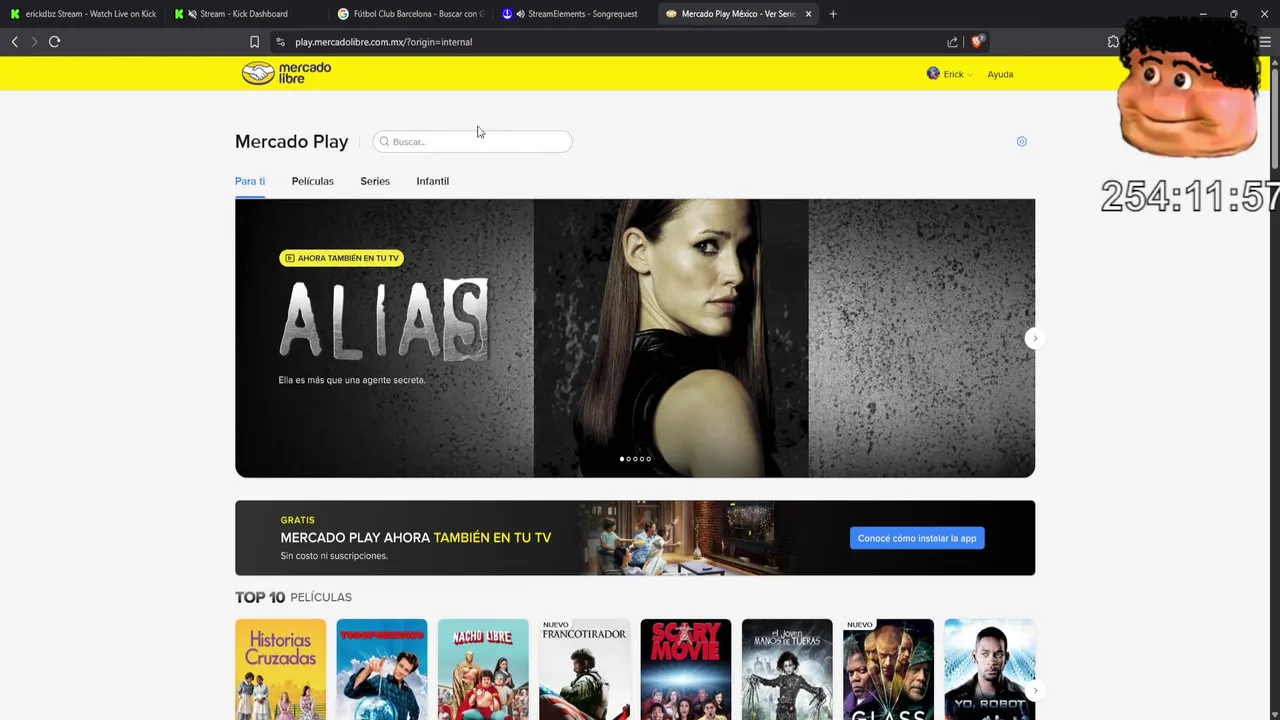The width and height of the screenshot is (1280, 720).
Task: Switch to the Para ti tab
Action: pos(250,181)
